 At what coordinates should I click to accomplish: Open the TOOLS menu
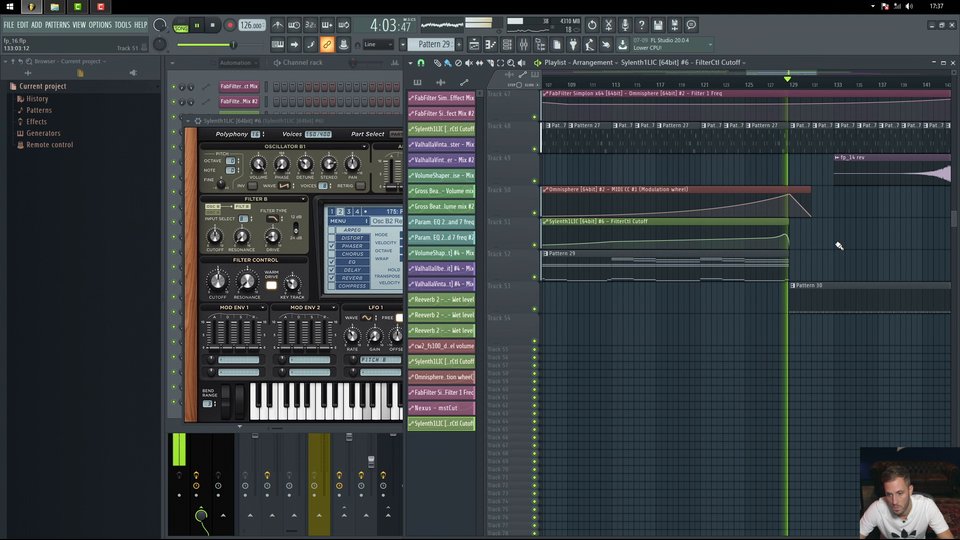(123, 25)
